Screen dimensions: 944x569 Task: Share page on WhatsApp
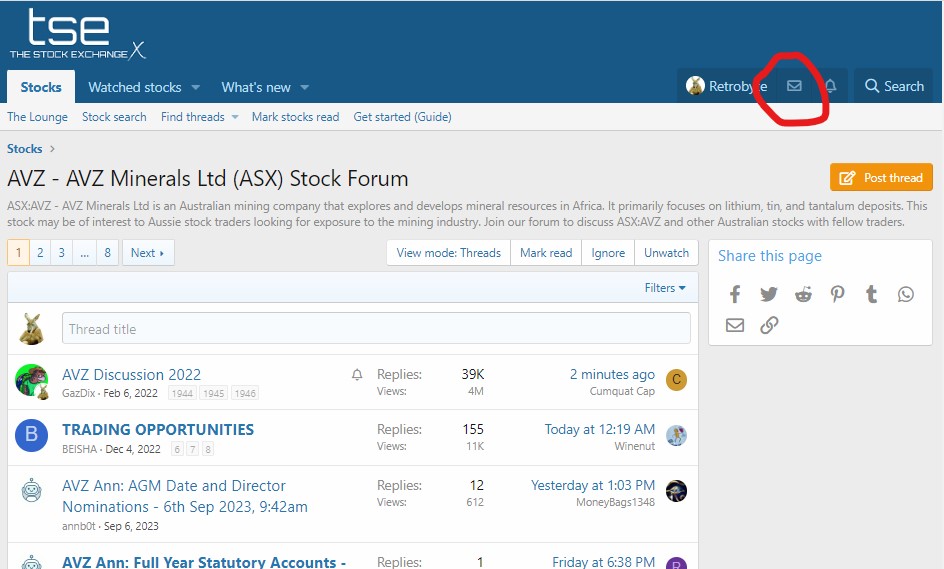tap(905, 294)
